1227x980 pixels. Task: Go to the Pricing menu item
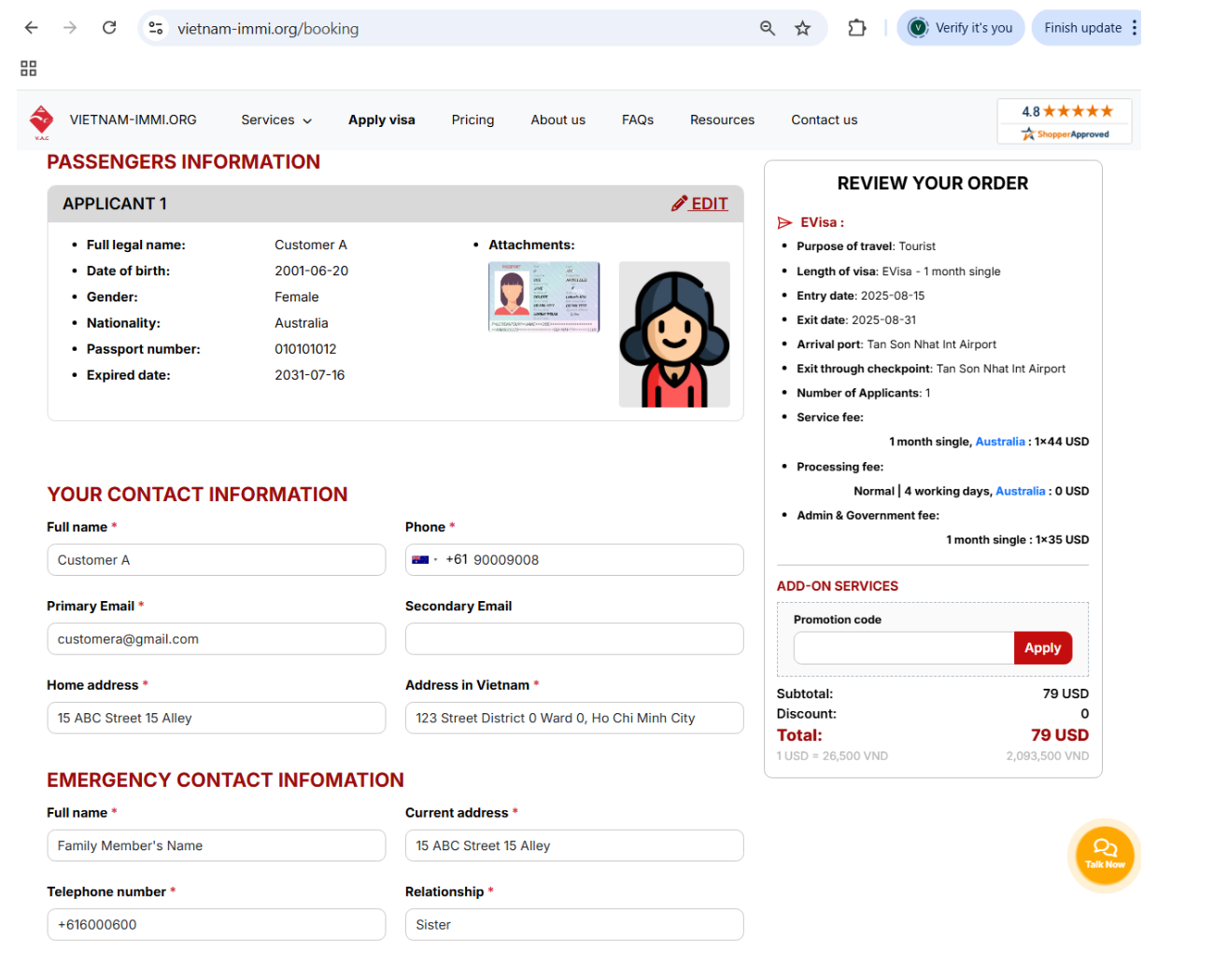[x=472, y=120]
